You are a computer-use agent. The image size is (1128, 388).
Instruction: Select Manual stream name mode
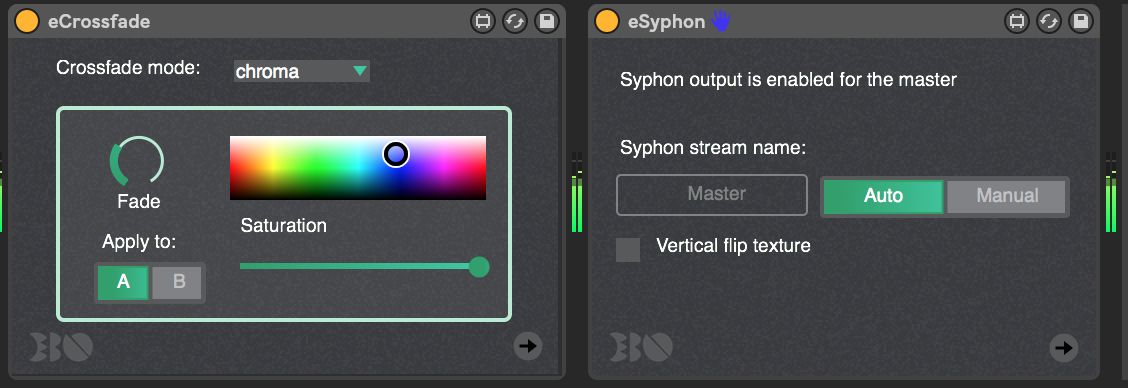[x=1006, y=196]
